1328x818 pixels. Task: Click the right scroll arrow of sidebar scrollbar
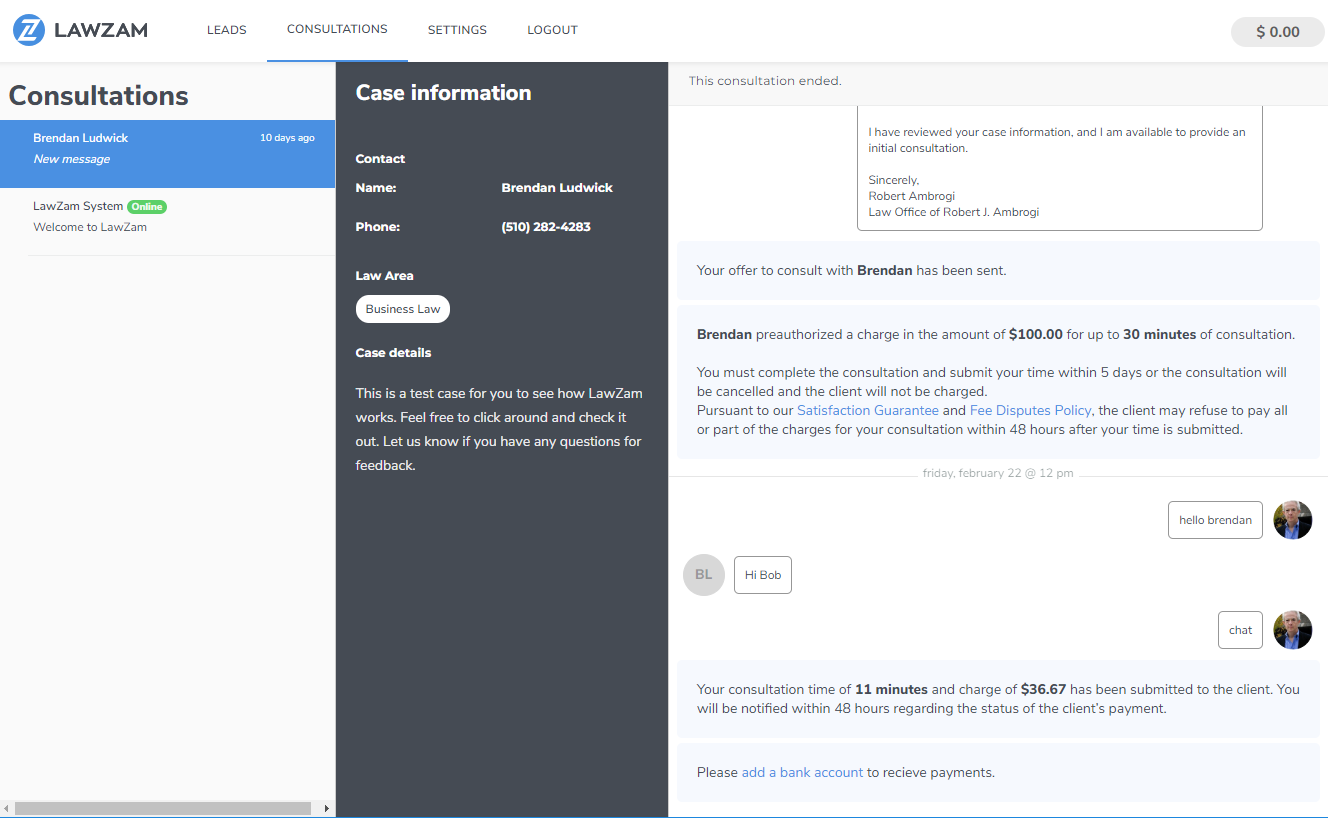pos(326,808)
